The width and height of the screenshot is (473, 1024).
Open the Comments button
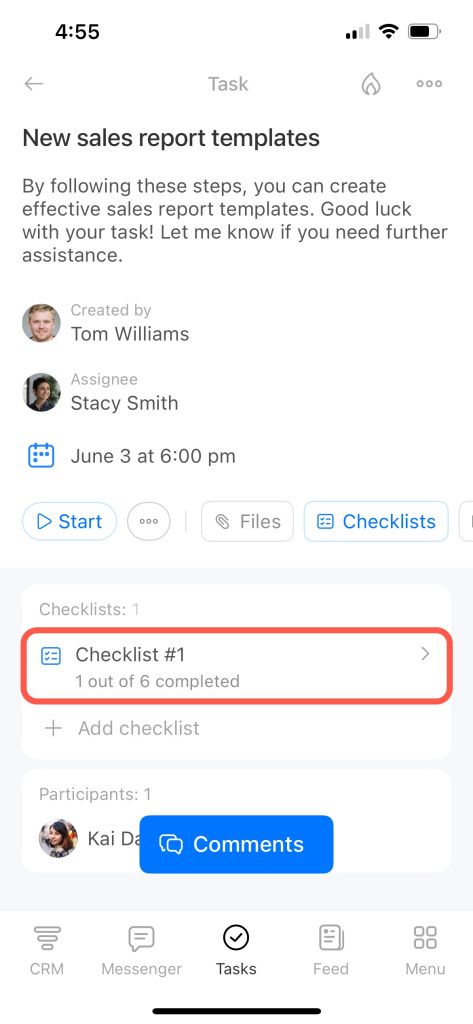[236, 844]
